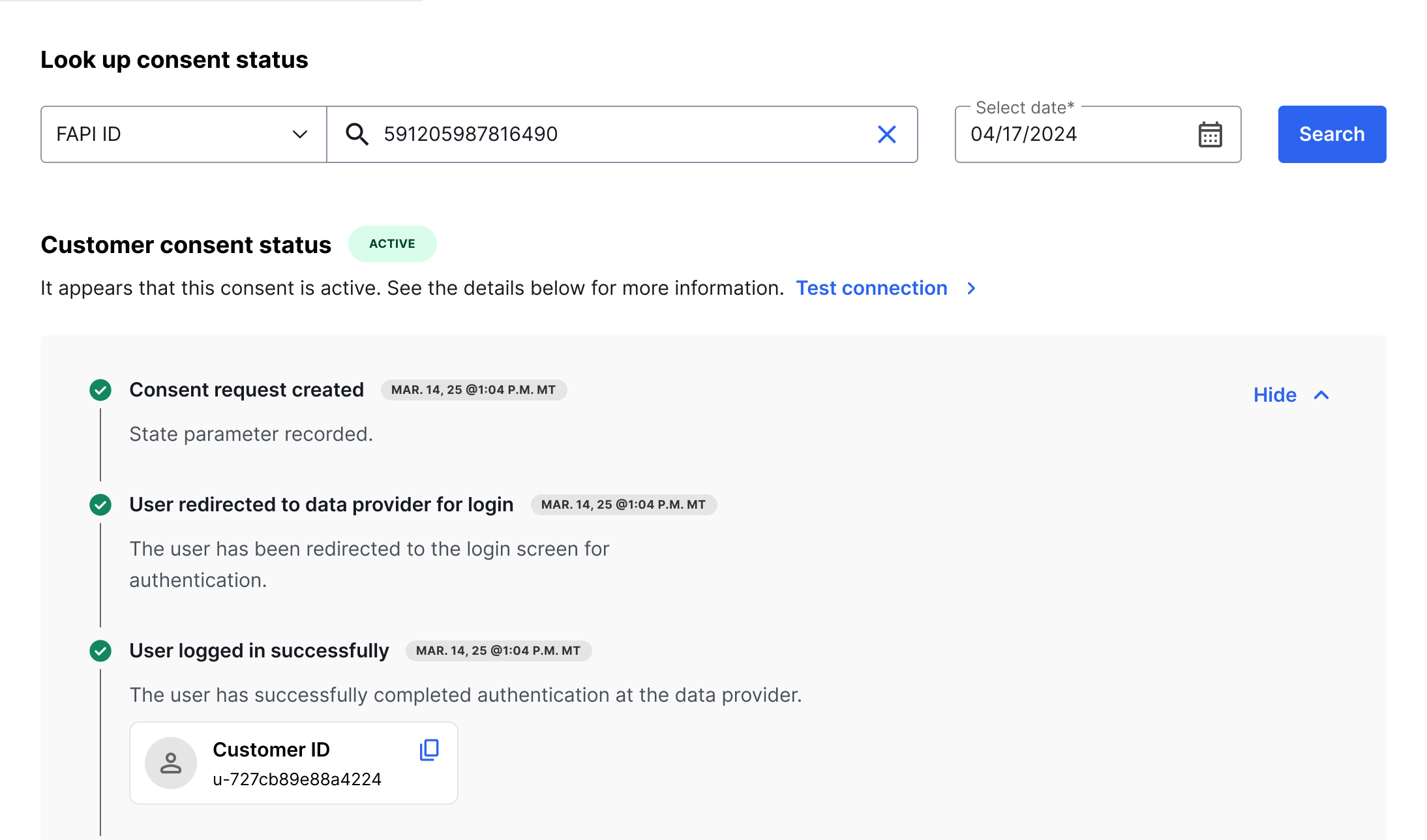This screenshot has width=1427, height=840.
Task: Click checkmark beside User logged in successfully
Action: [100, 651]
